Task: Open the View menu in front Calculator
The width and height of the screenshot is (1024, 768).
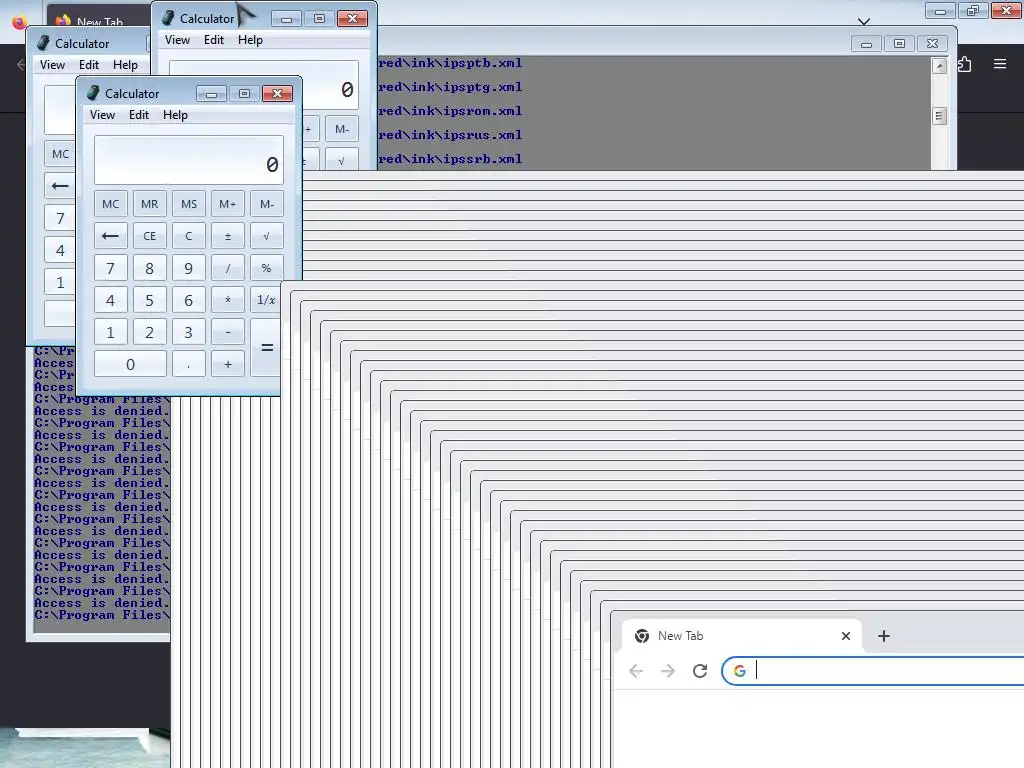Action: click(102, 115)
